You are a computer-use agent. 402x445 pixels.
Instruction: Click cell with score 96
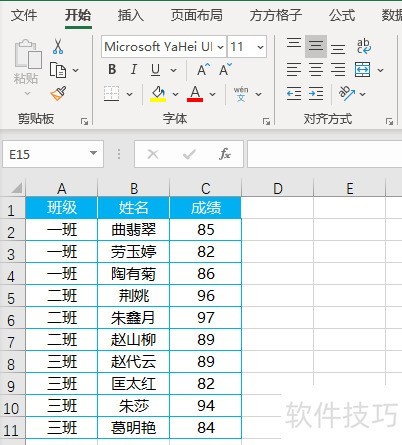[x=206, y=296]
